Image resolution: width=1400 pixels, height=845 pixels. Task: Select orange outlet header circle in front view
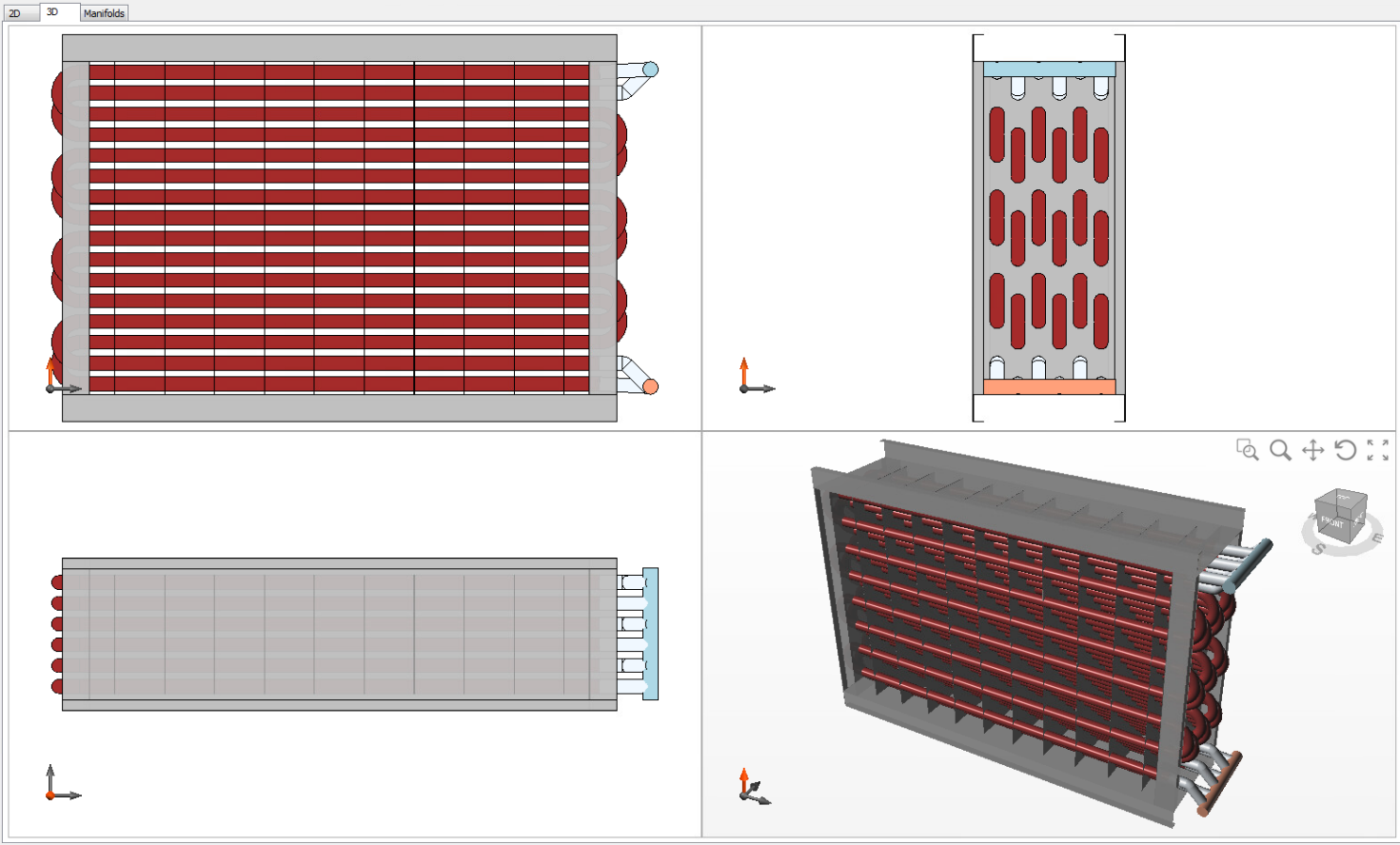tap(650, 386)
